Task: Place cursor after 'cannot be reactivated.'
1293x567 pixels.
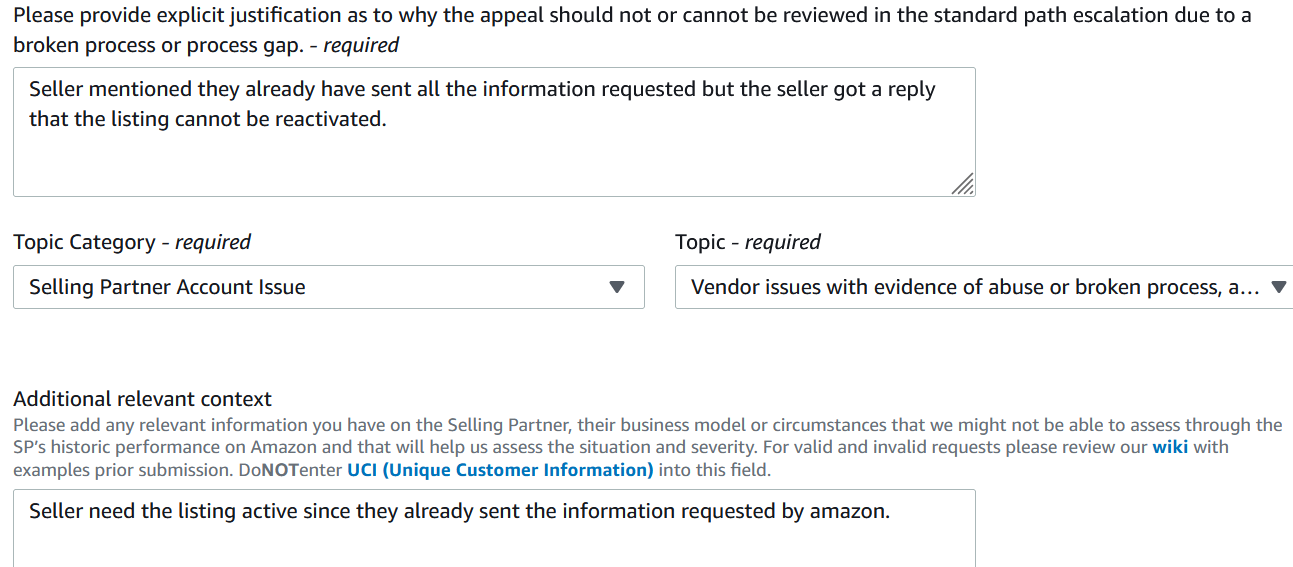Action: pos(387,119)
